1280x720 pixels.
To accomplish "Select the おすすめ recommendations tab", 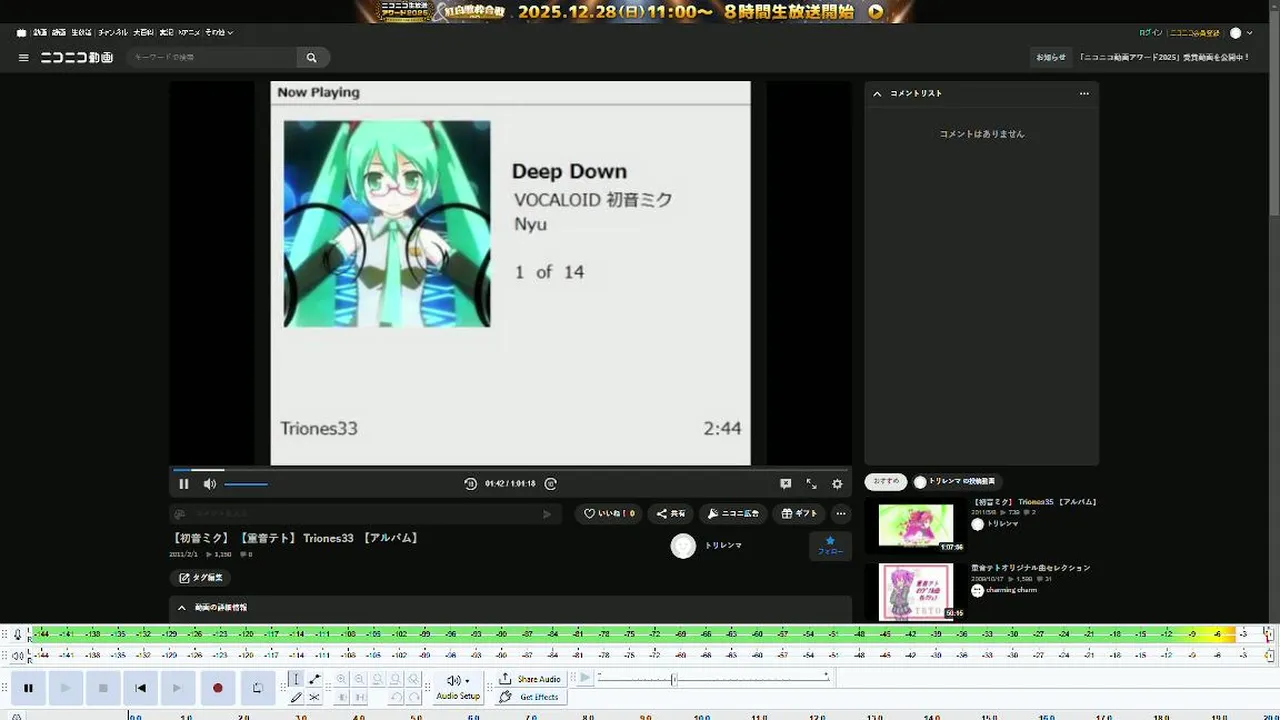I will pos(886,482).
